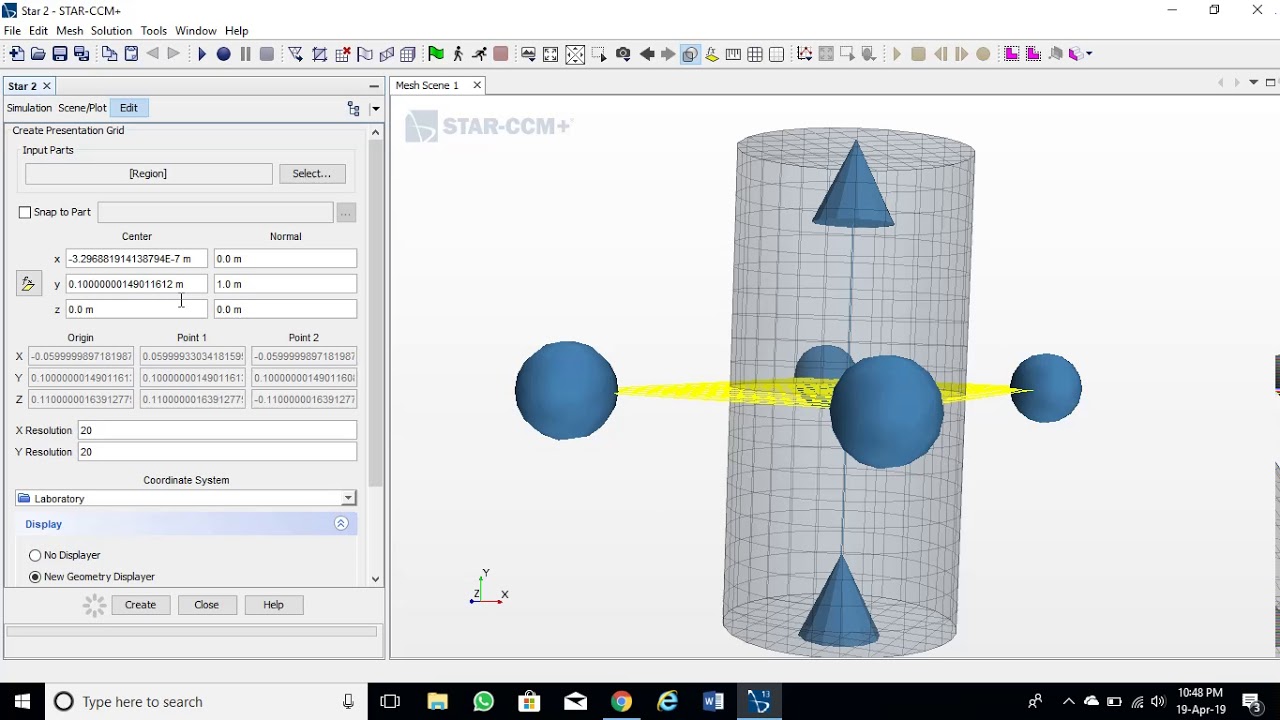This screenshot has width=1280, height=720.
Task: Open the panel options dropdown arrow next to tree icon
Action: pos(376,108)
